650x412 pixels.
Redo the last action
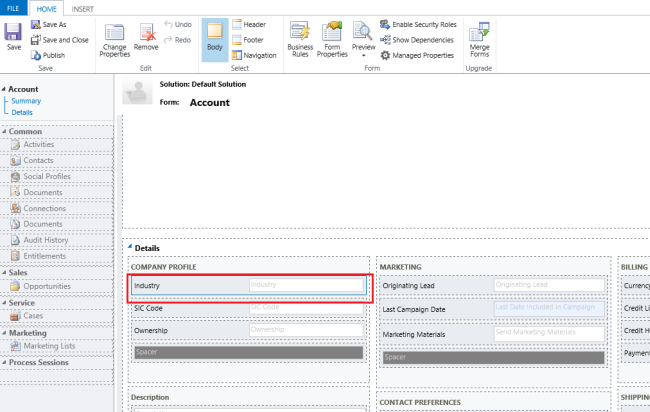(x=178, y=40)
